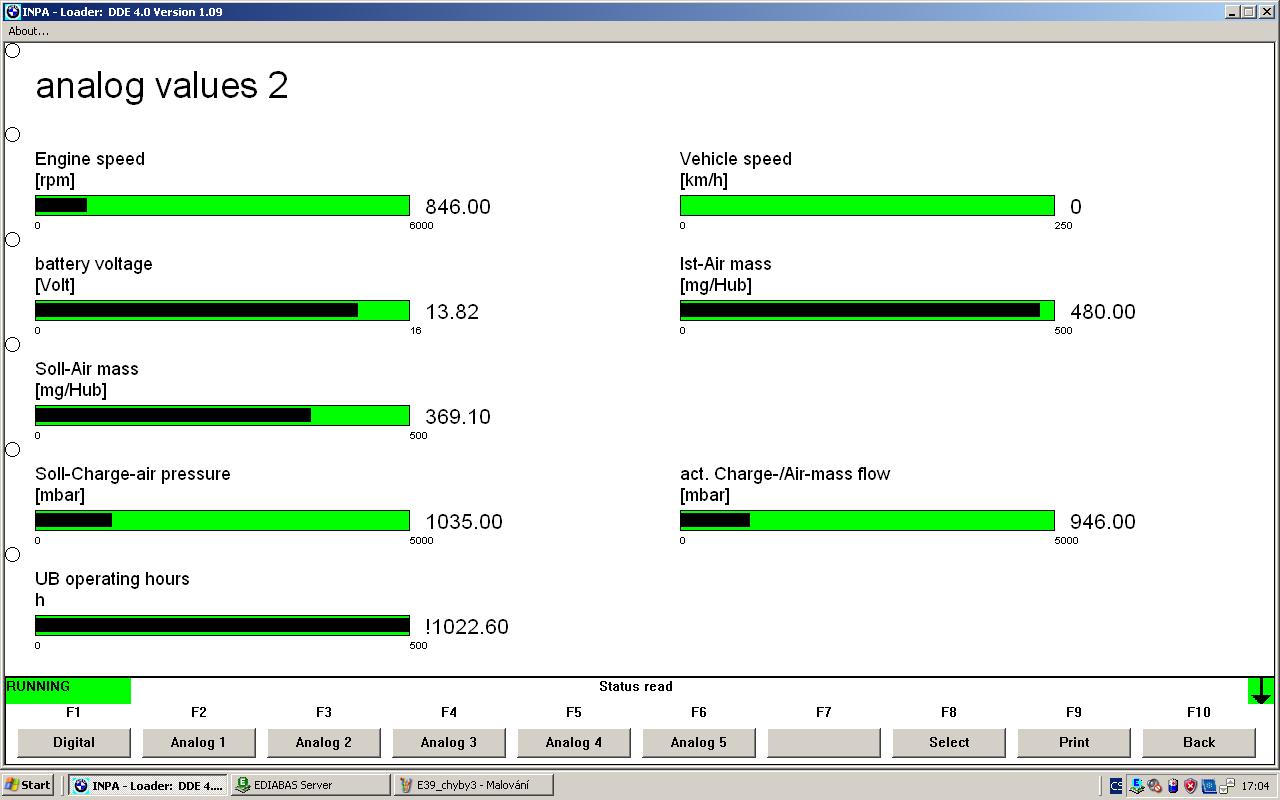Open the Windows Start menu

coord(28,785)
